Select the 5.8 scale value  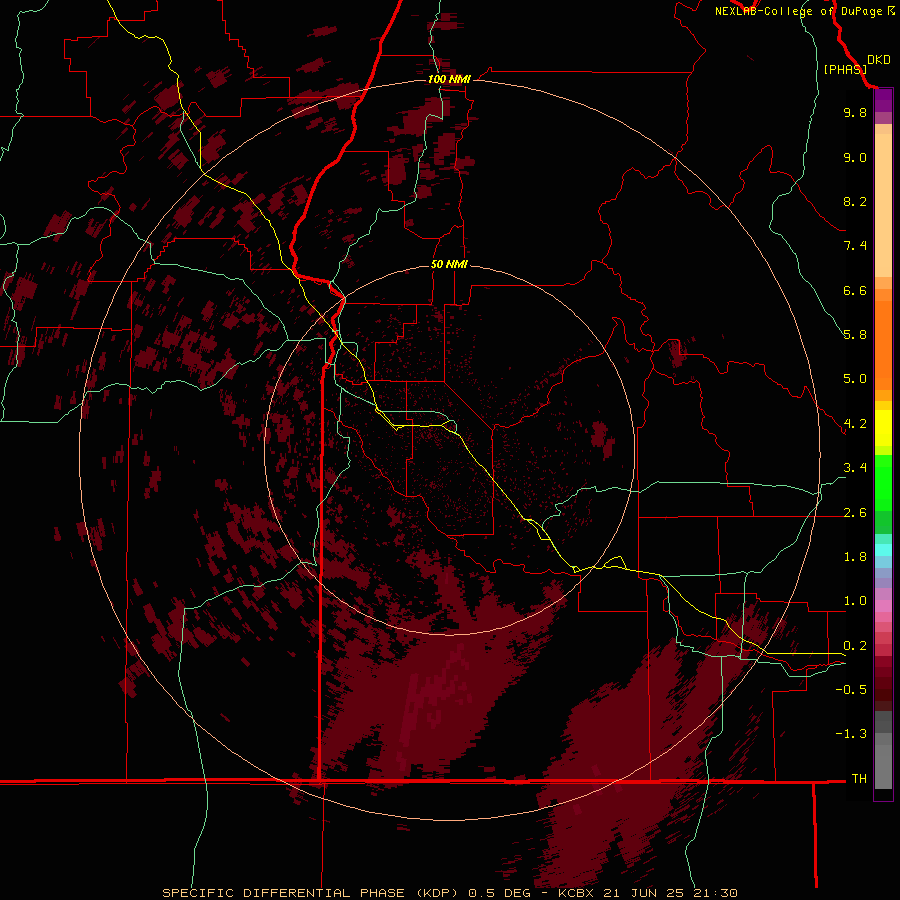(855, 335)
